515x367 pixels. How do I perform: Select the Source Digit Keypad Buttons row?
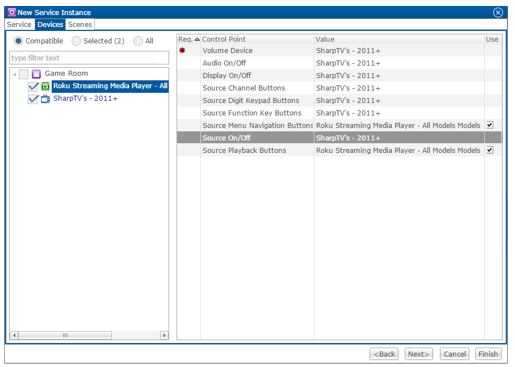coord(339,100)
